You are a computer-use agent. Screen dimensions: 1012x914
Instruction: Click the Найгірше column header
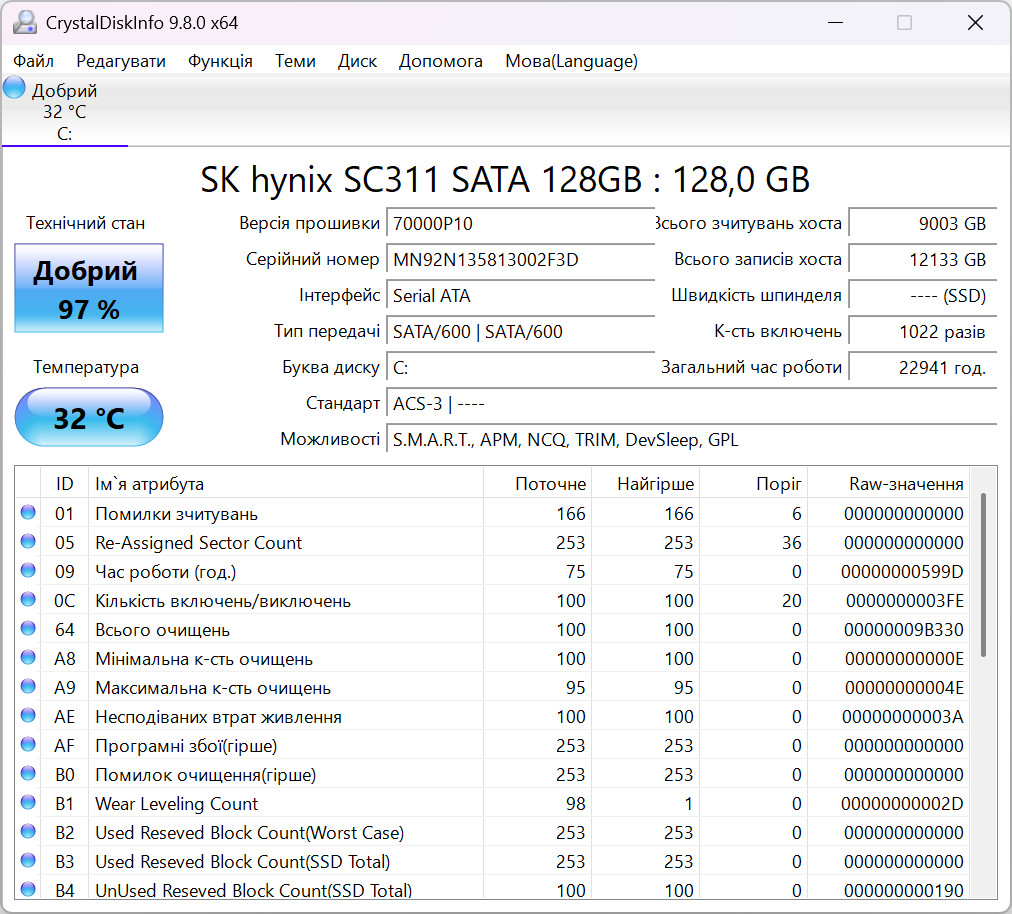point(645,483)
